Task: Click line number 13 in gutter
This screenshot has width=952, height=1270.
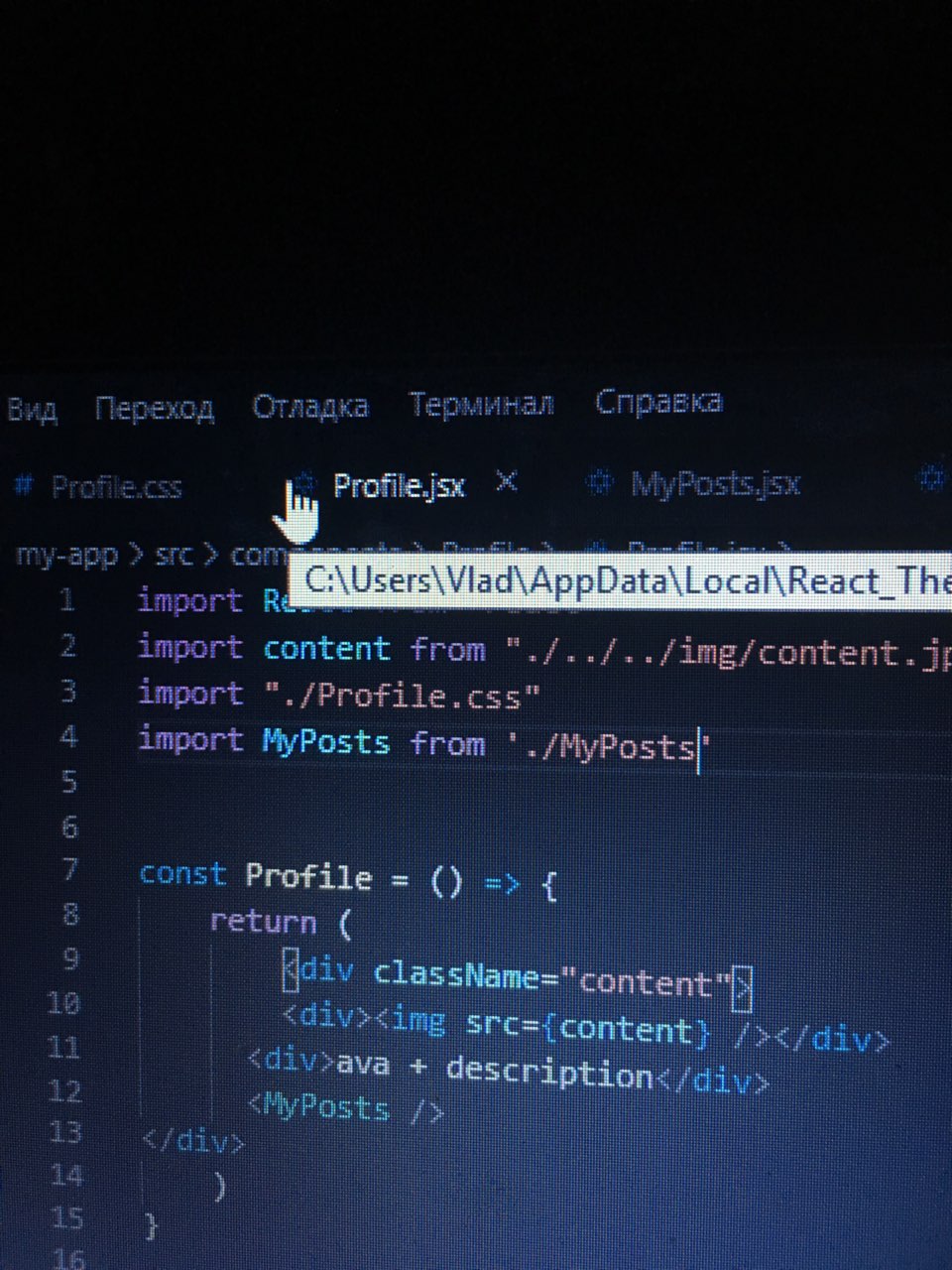Action: pos(64,1132)
